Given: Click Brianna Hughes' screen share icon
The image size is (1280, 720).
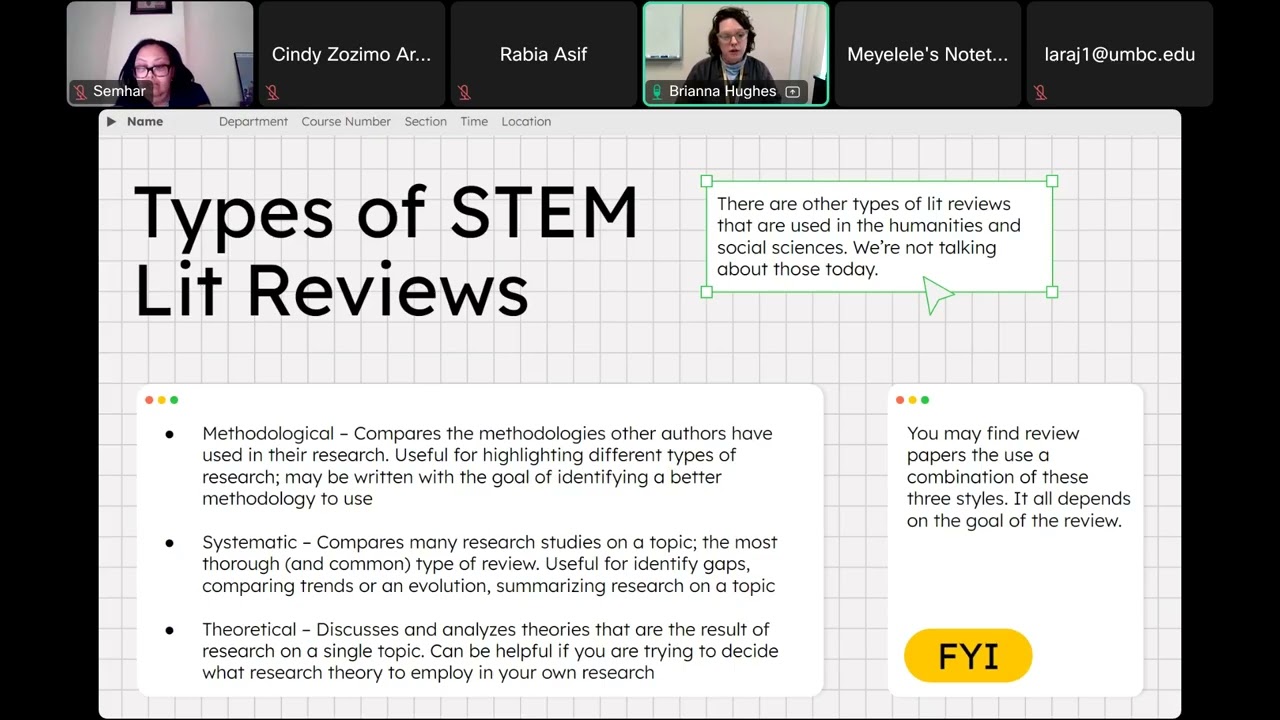Looking at the screenshot, I should coord(793,91).
